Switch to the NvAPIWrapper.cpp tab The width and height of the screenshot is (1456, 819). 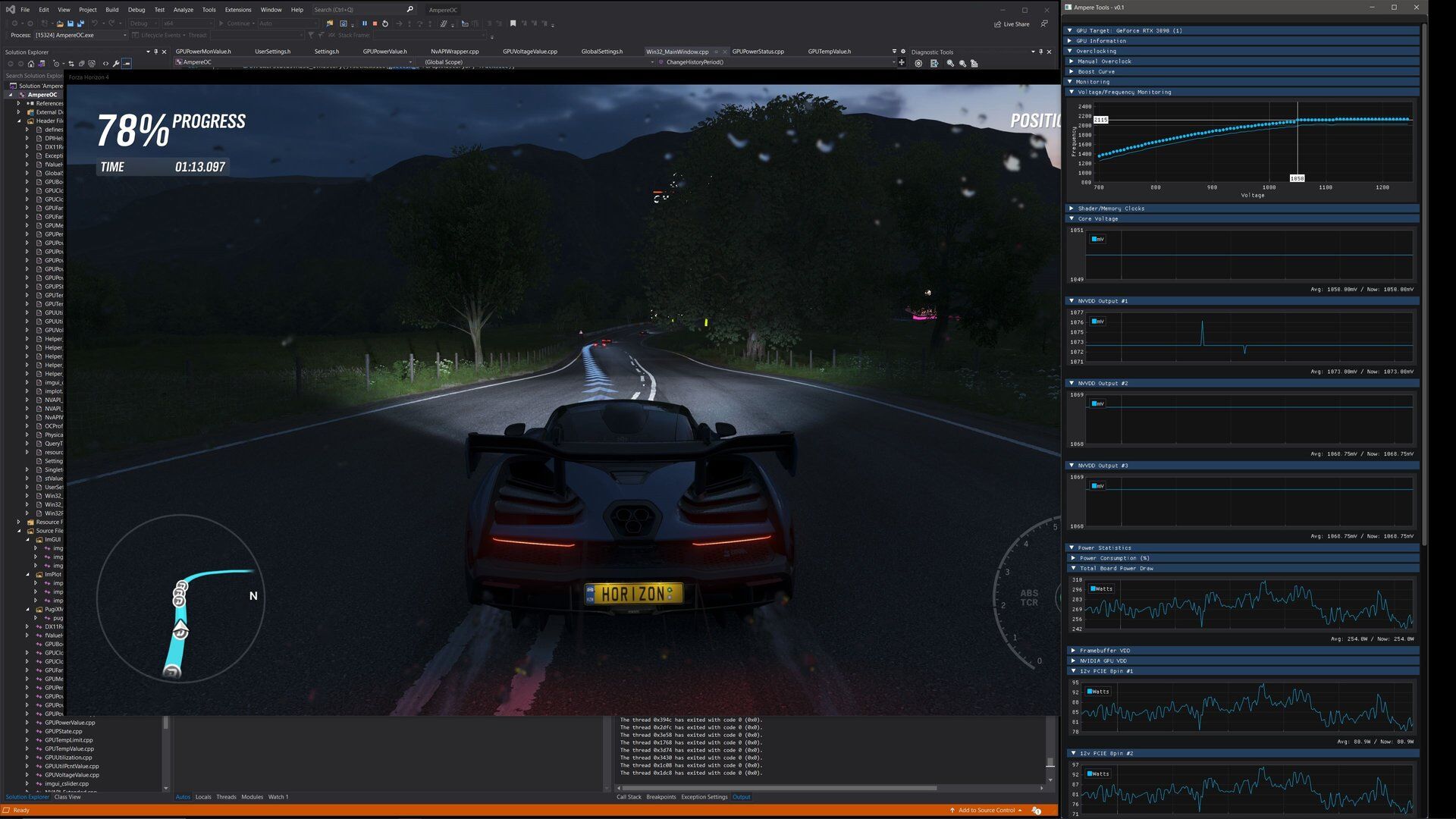click(x=454, y=52)
